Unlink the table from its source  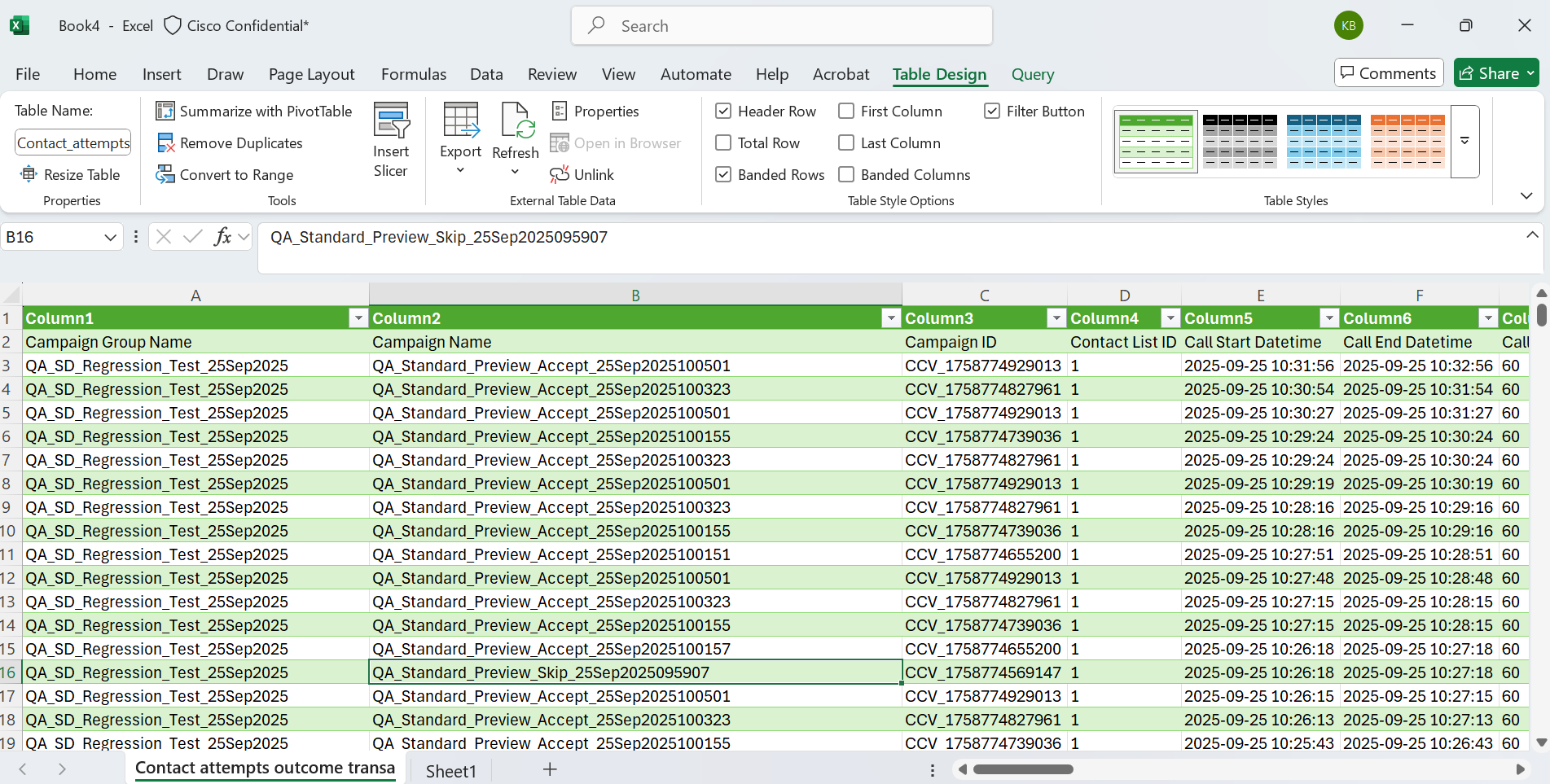582,175
